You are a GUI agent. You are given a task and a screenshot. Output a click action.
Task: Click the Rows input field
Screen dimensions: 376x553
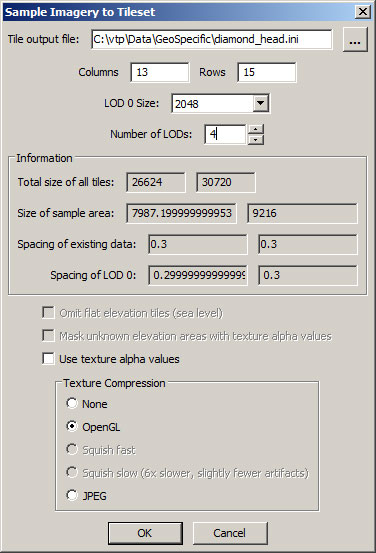coord(267,72)
